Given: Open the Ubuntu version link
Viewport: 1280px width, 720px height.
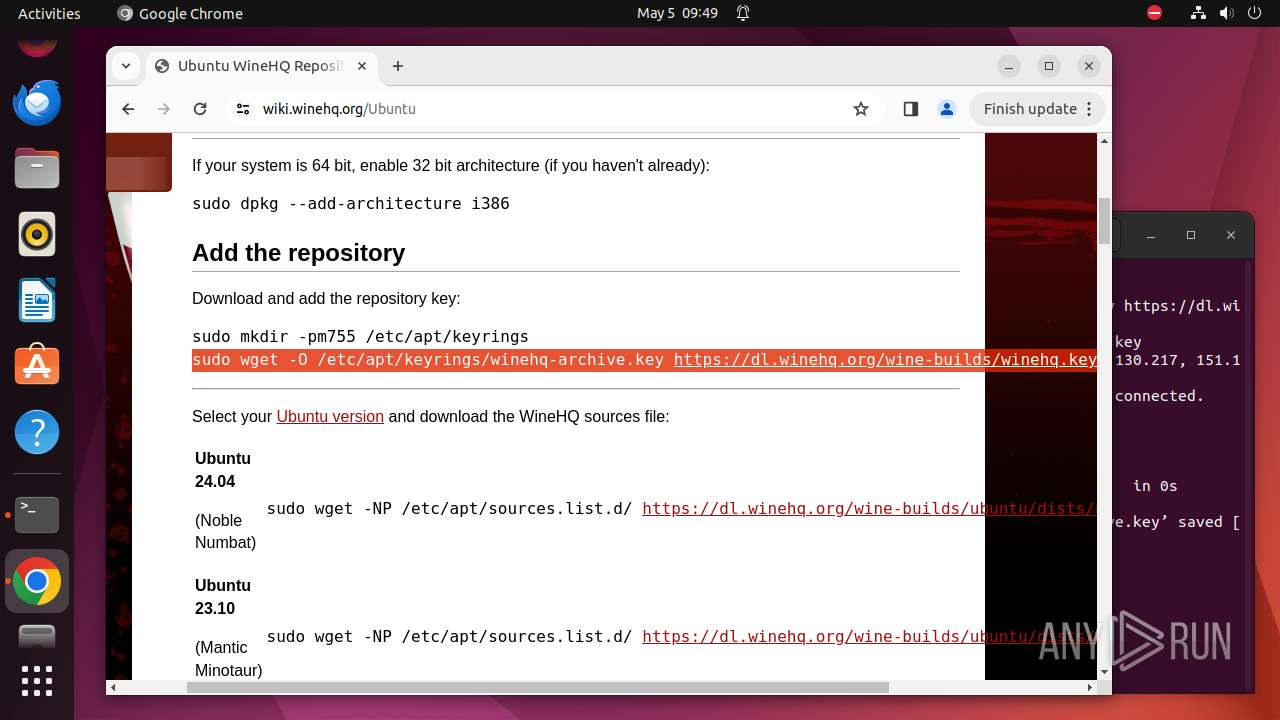Looking at the screenshot, I should pos(330,416).
